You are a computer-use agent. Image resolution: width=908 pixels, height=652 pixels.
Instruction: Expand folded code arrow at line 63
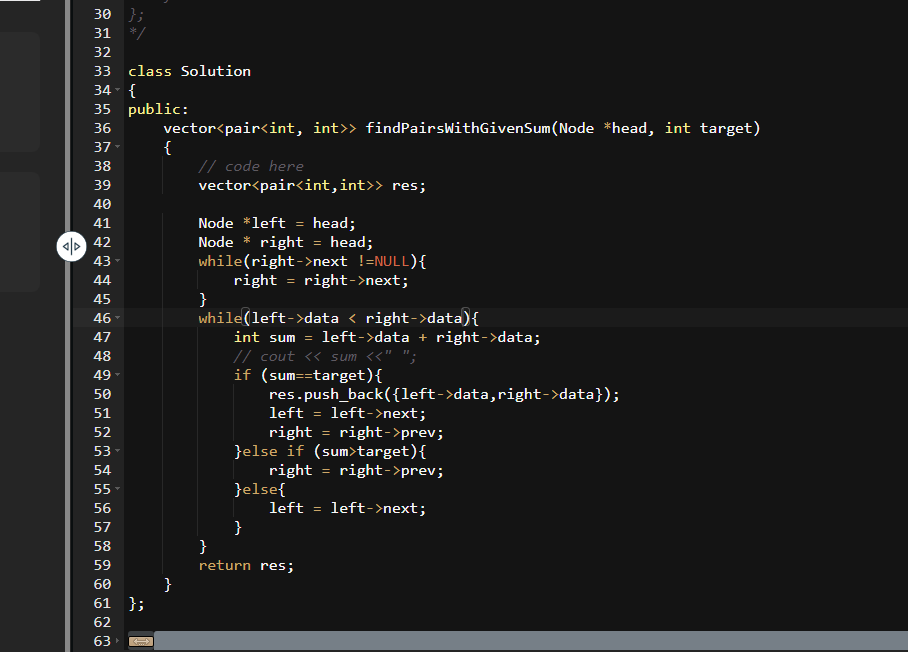[x=118, y=641]
